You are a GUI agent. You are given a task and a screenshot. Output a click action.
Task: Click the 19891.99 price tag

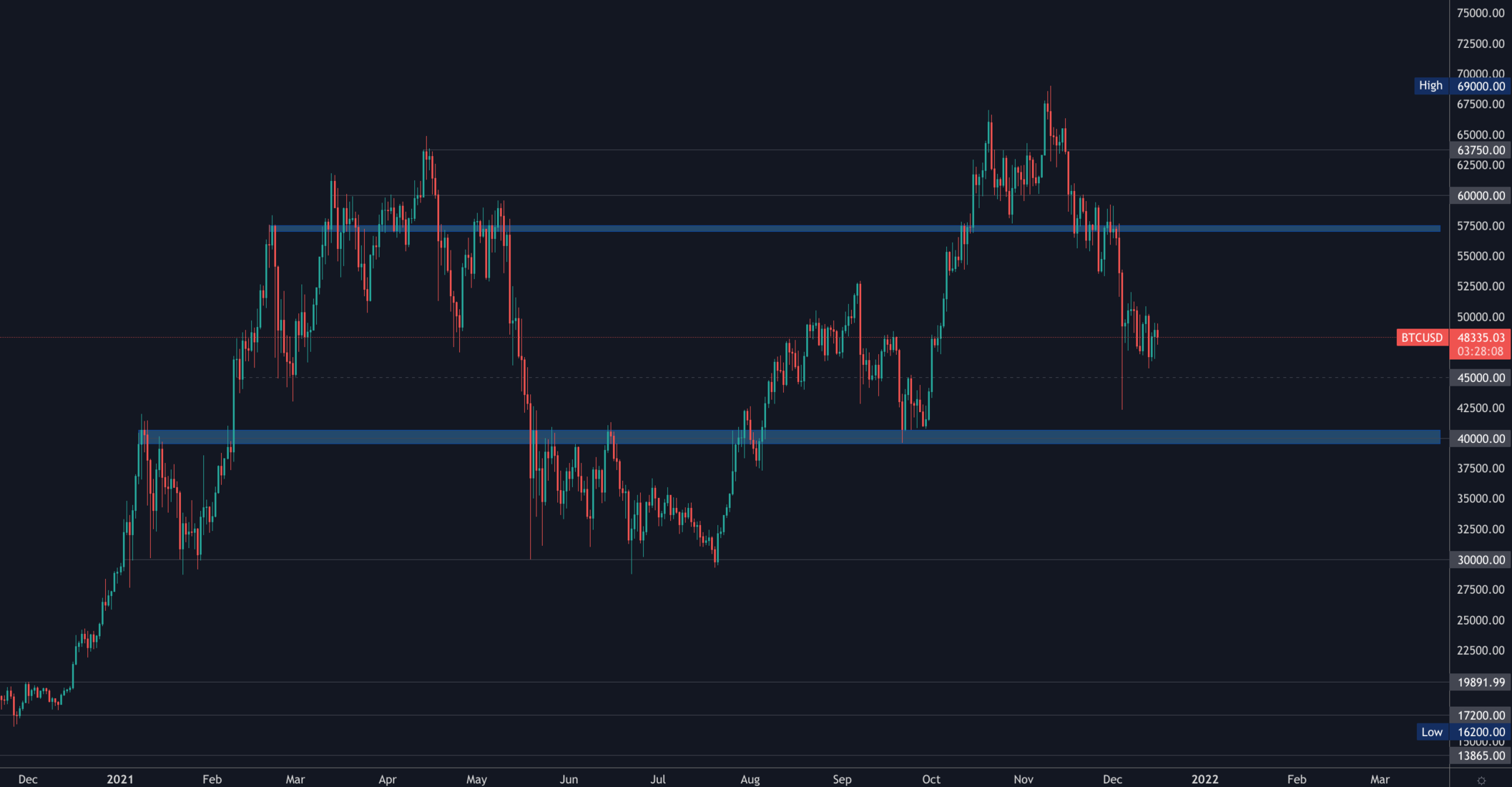[1481, 683]
